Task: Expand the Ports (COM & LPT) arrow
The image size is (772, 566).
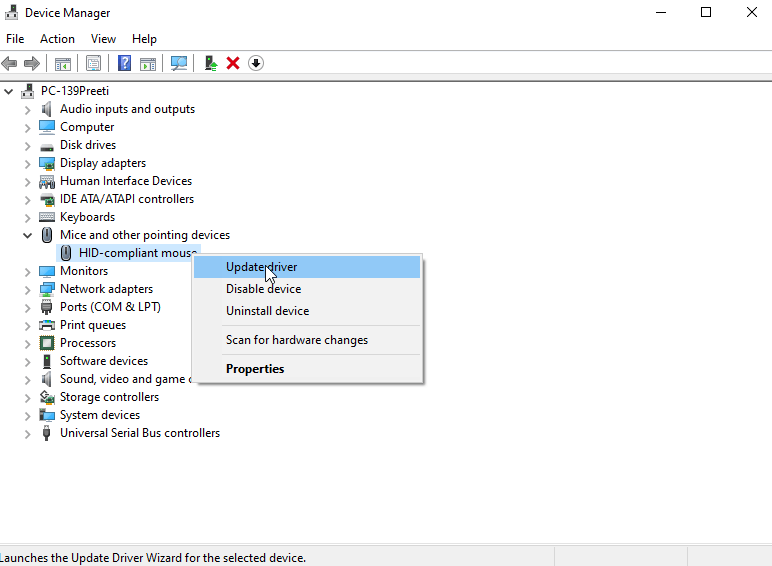Action: (x=28, y=308)
